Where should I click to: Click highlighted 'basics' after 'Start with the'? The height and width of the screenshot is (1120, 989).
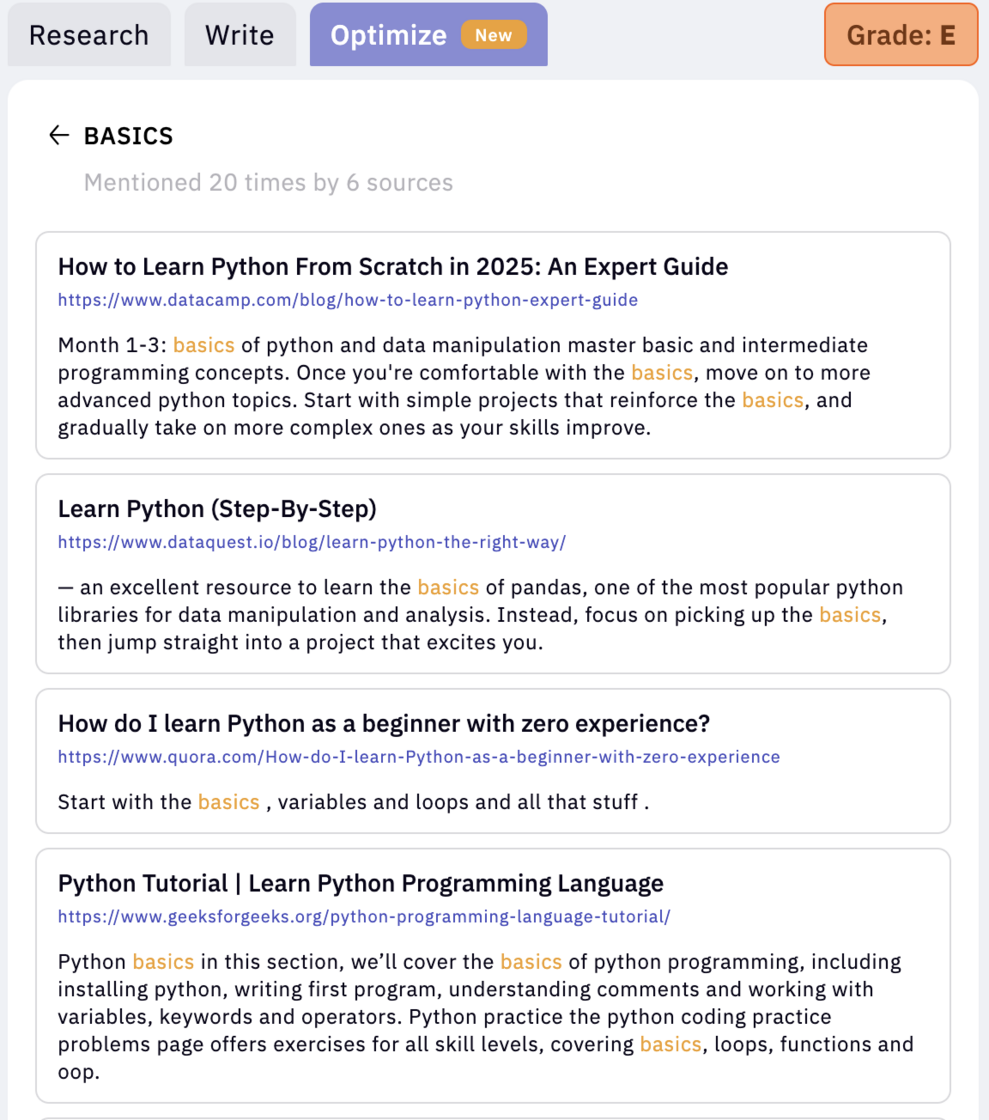[229, 802]
